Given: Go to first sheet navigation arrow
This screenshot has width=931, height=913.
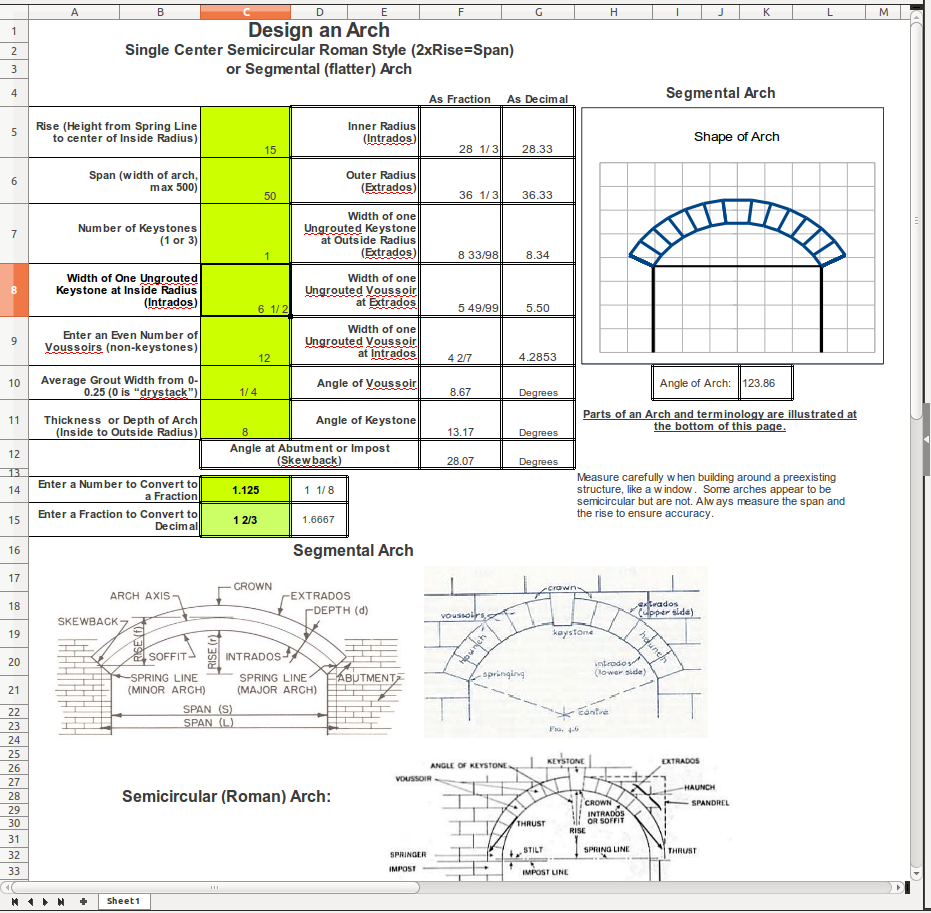Looking at the screenshot, I should pyautogui.click(x=15, y=901).
